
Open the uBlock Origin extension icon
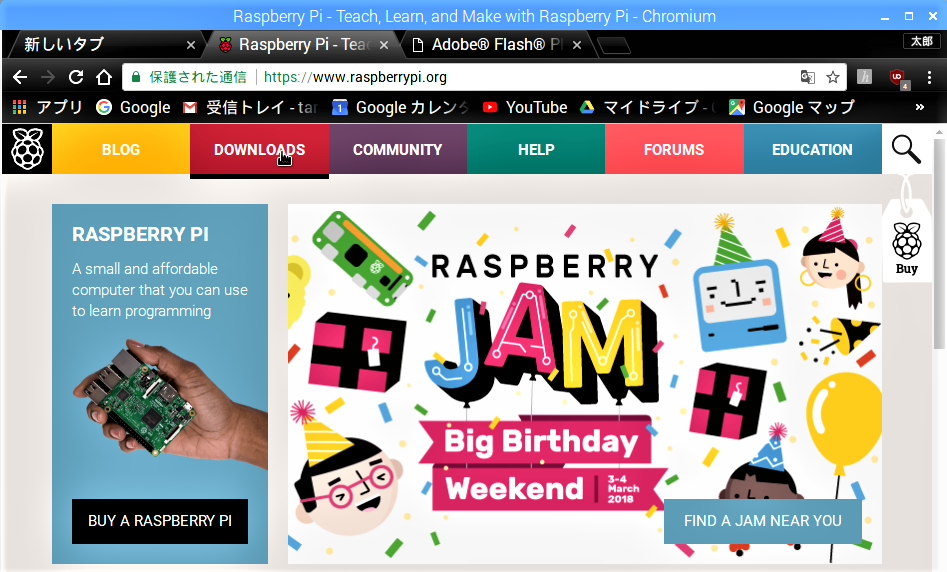click(x=898, y=77)
